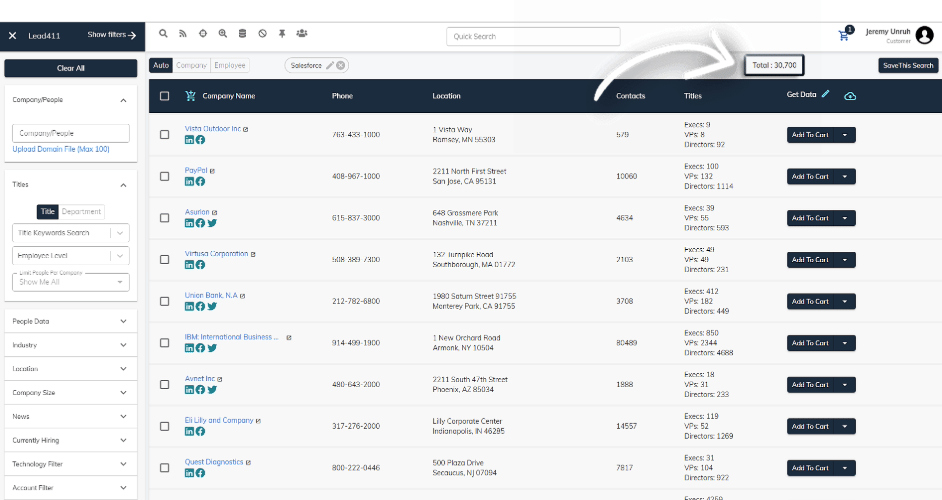The image size is (942, 500).
Task: Open Avnet Inc Facebook icon
Action: 200,389
